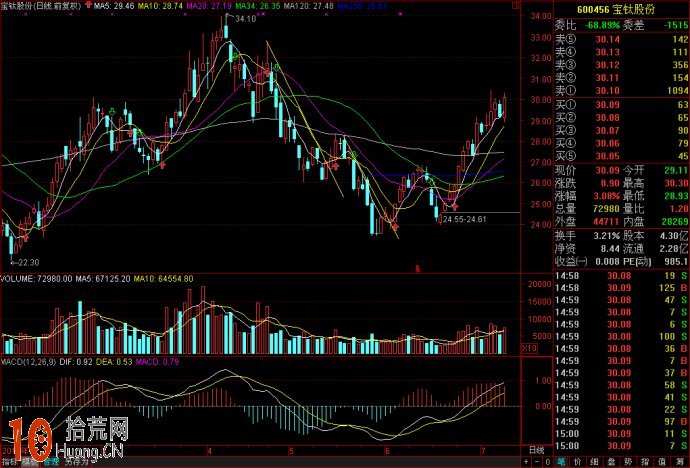Click the 卖② ask price 30.11
The image size is (690, 468).
tap(607, 78)
